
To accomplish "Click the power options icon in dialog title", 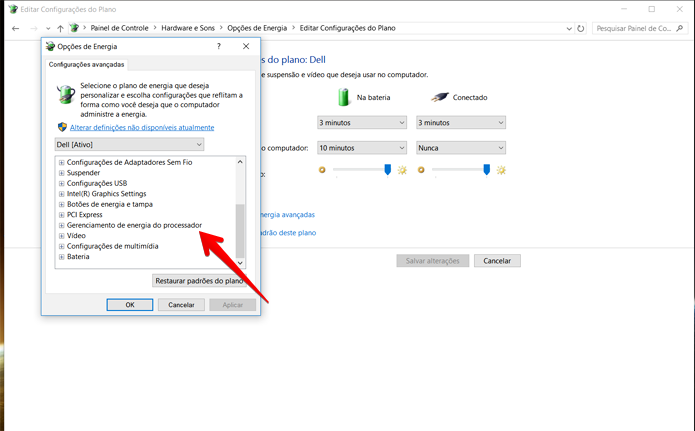I will (x=51, y=46).
